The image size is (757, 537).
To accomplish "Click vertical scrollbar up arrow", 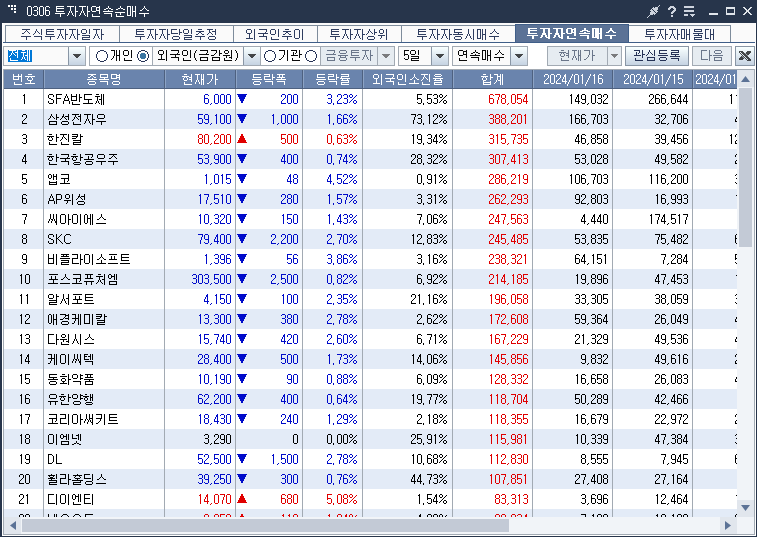I will (x=745, y=79).
